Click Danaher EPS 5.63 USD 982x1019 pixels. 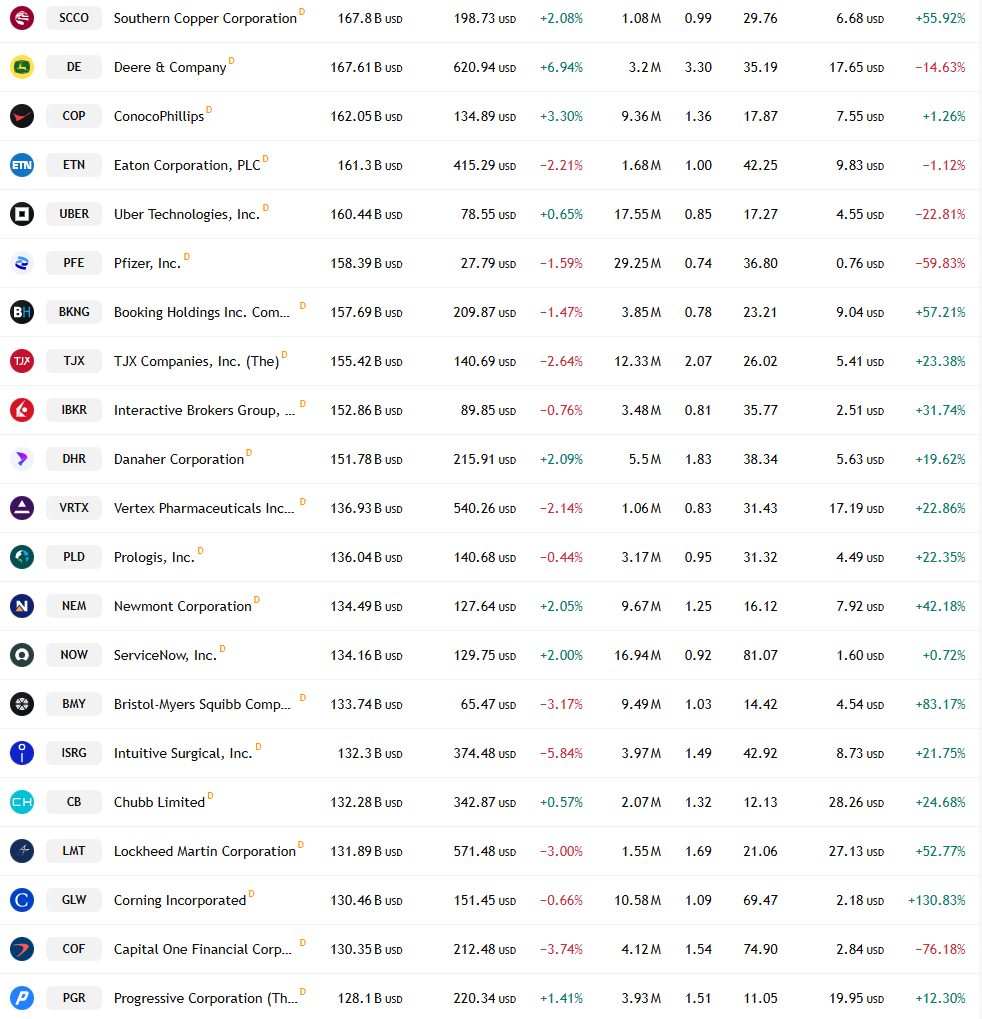coord(860,459)
